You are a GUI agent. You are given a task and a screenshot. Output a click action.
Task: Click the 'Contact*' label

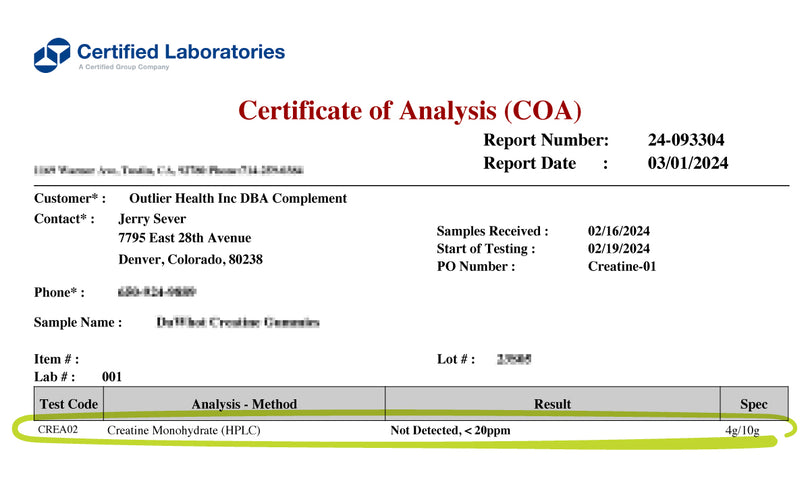point(64,219)
